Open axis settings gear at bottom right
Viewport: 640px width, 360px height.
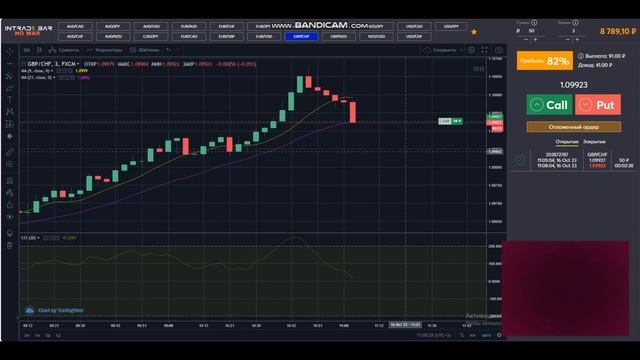click(x=499, y=335)
